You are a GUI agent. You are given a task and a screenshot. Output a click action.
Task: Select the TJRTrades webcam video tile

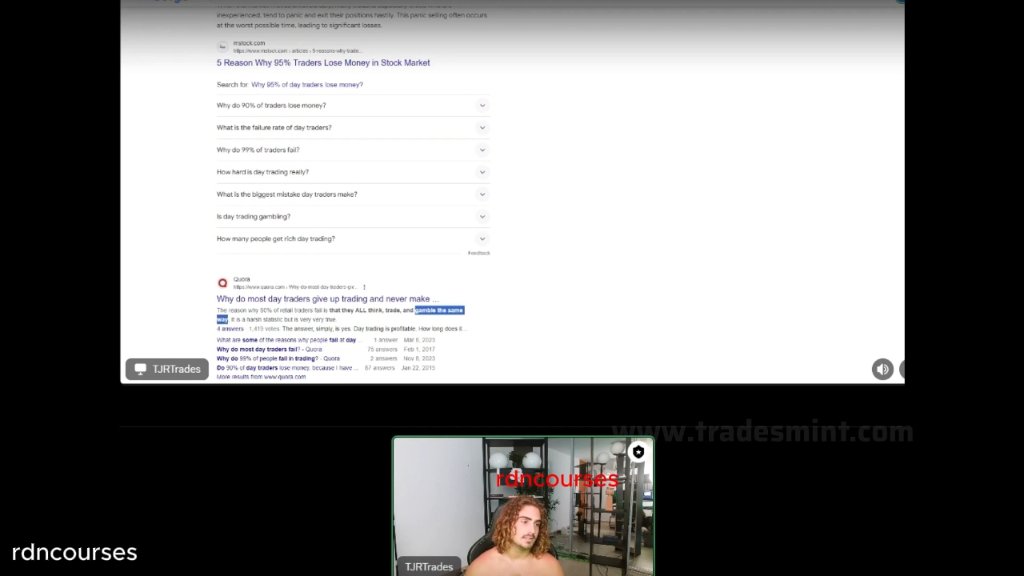pos(523,506)
